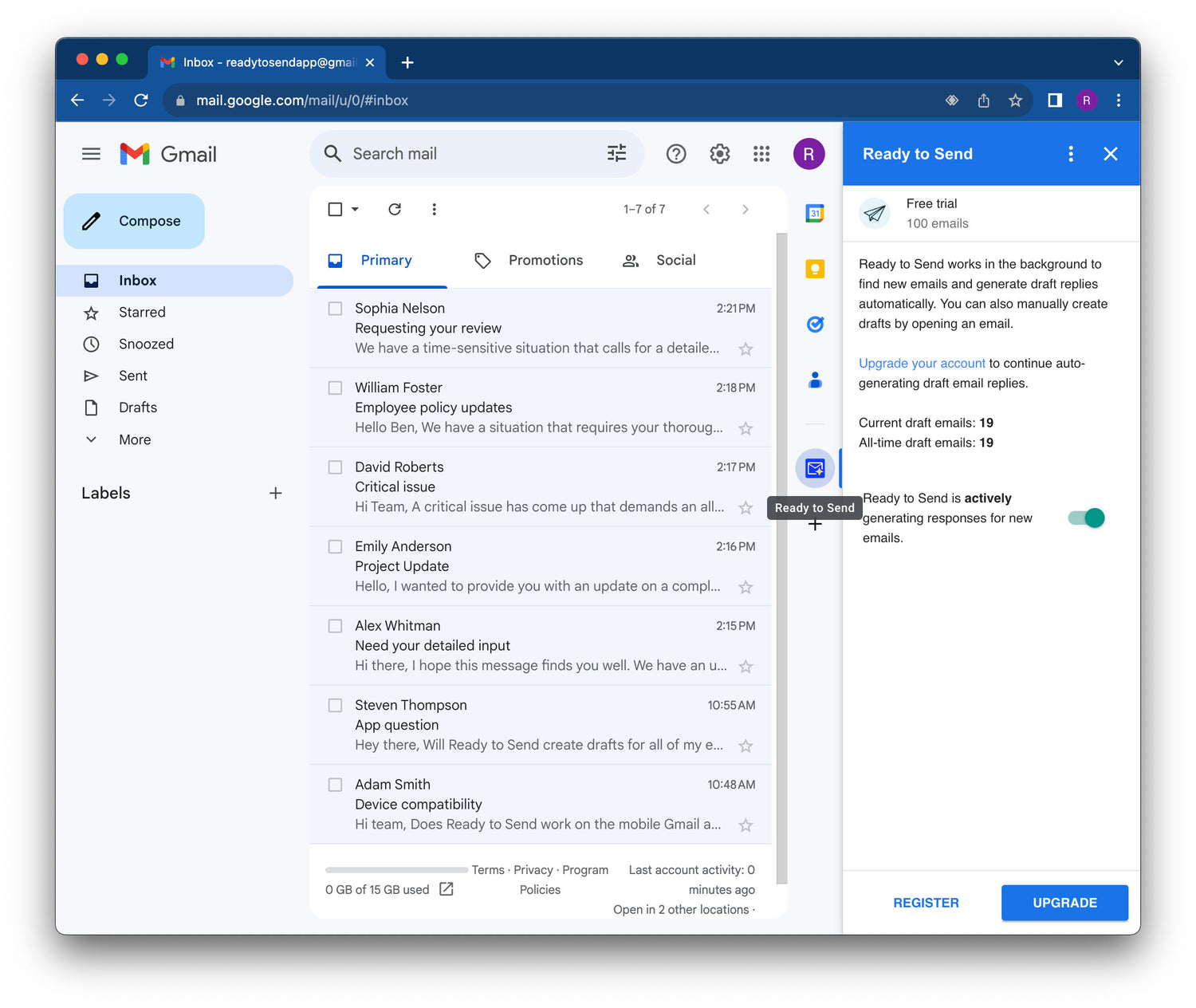Viewport: 1196px width, 1008px height.
Task: Open Google apps grid
Action: (x=761, y=154)
